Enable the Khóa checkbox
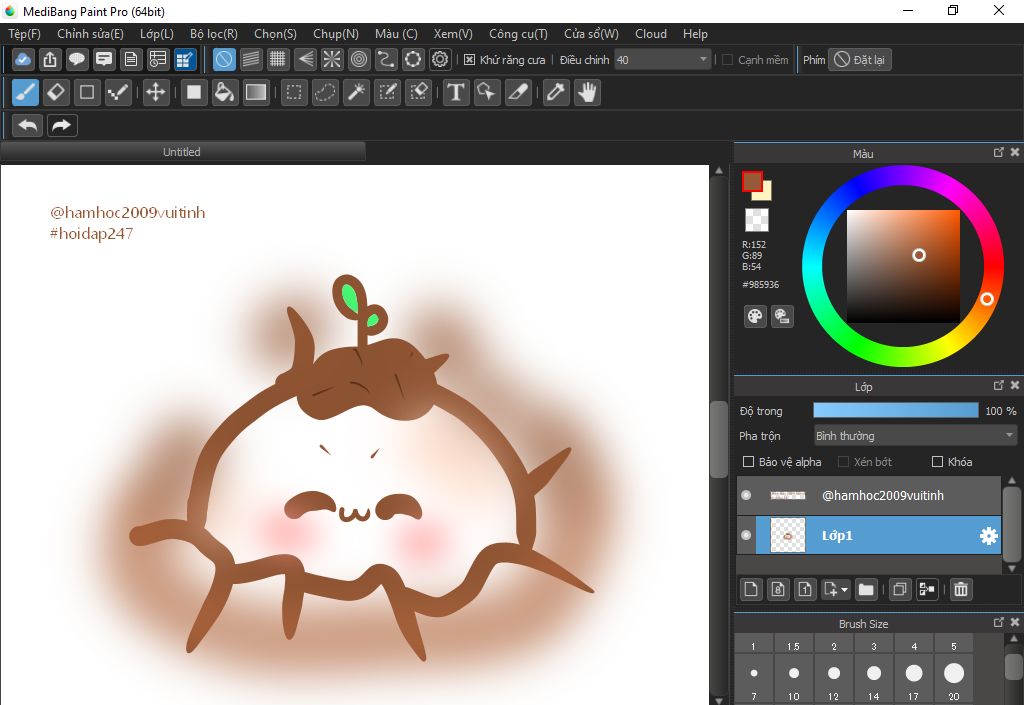This screenshot has height=705, width=1024. click(937, 462)
